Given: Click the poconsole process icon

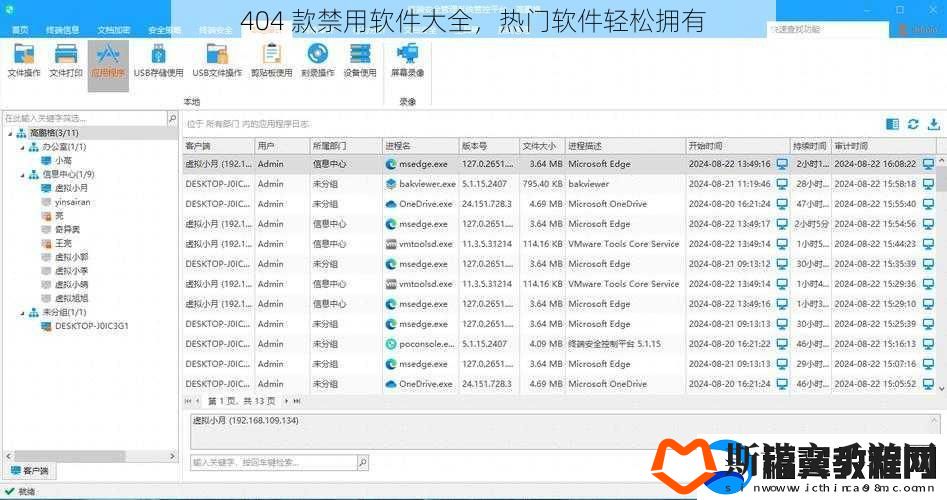Looking at the screenshot, I should pyautogui.click(x=391, y=344).
